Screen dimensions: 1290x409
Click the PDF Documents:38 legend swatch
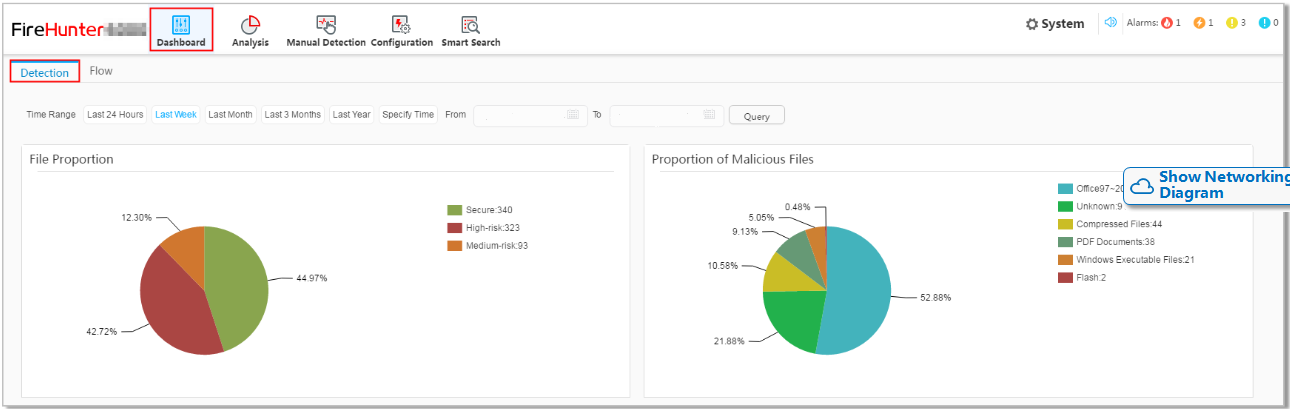(x=1065, y=242)
